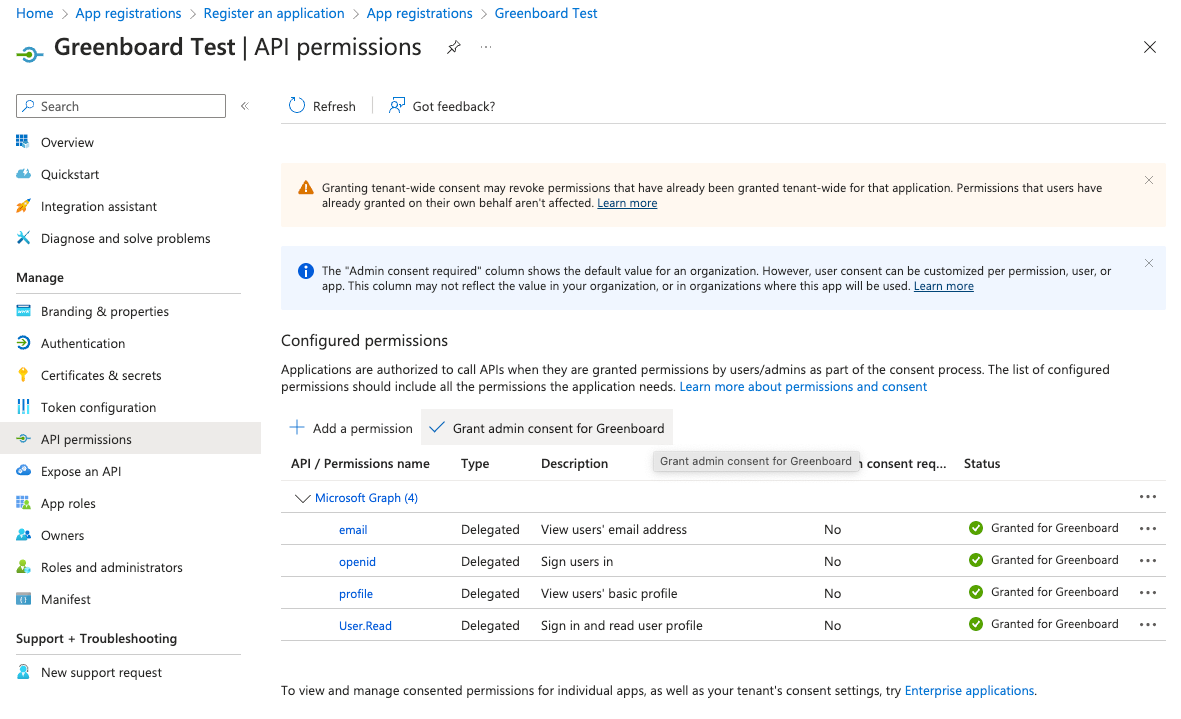Click the Authentication icon
Screen dimensions: 1181x719
coord(23,343)
